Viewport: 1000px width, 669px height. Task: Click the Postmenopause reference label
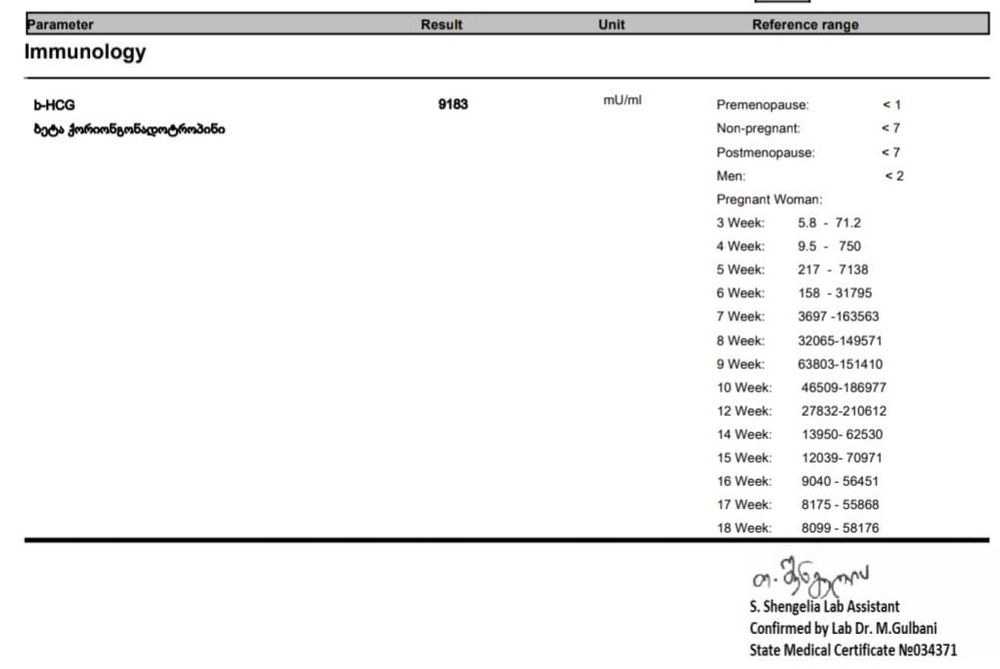(765, 153)
